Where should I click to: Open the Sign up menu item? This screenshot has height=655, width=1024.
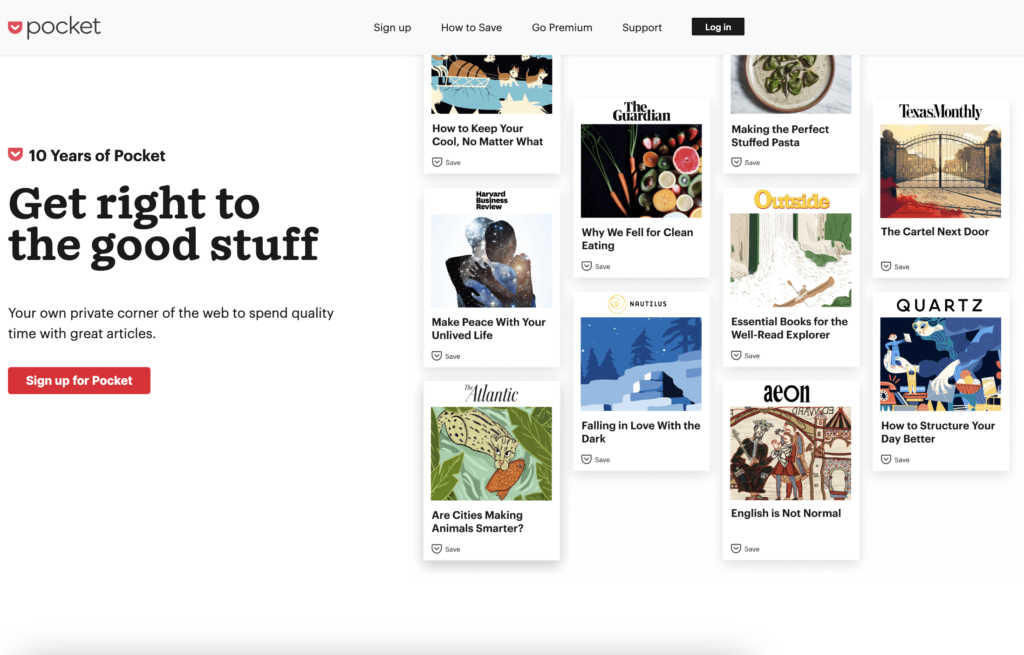pyautogui.click(x=392, y=27)
